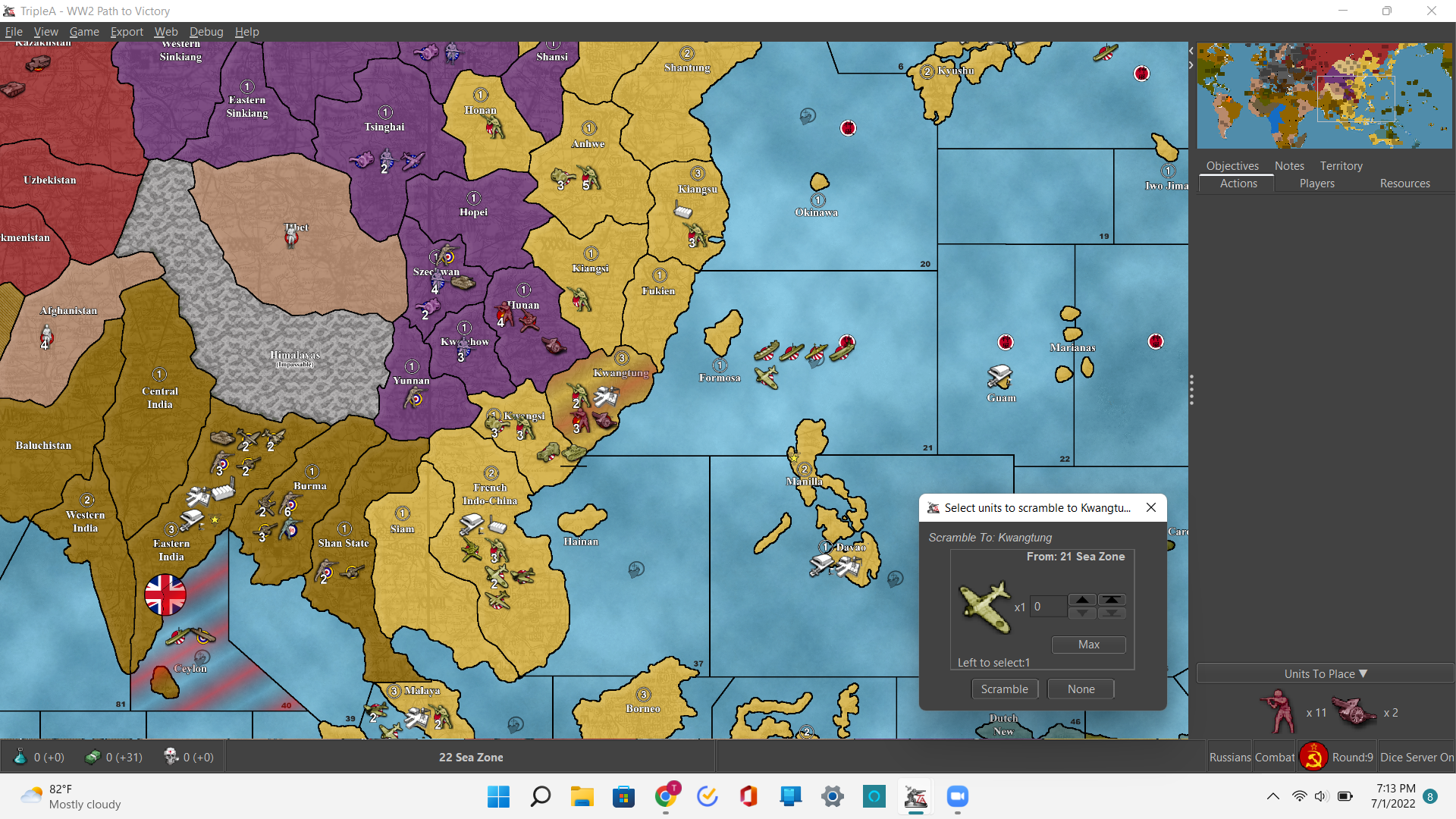Viewport: 1456px width, 819px height.
Task: Click the Soviet hammer and sickle round icon
Action: [1313, 757]
